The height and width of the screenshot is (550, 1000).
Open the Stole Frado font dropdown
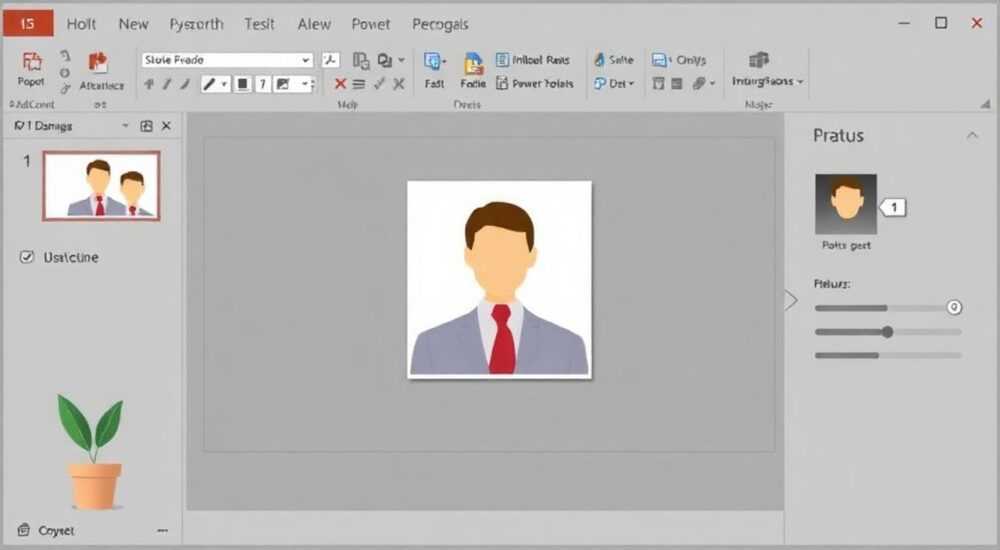[305, 60]
